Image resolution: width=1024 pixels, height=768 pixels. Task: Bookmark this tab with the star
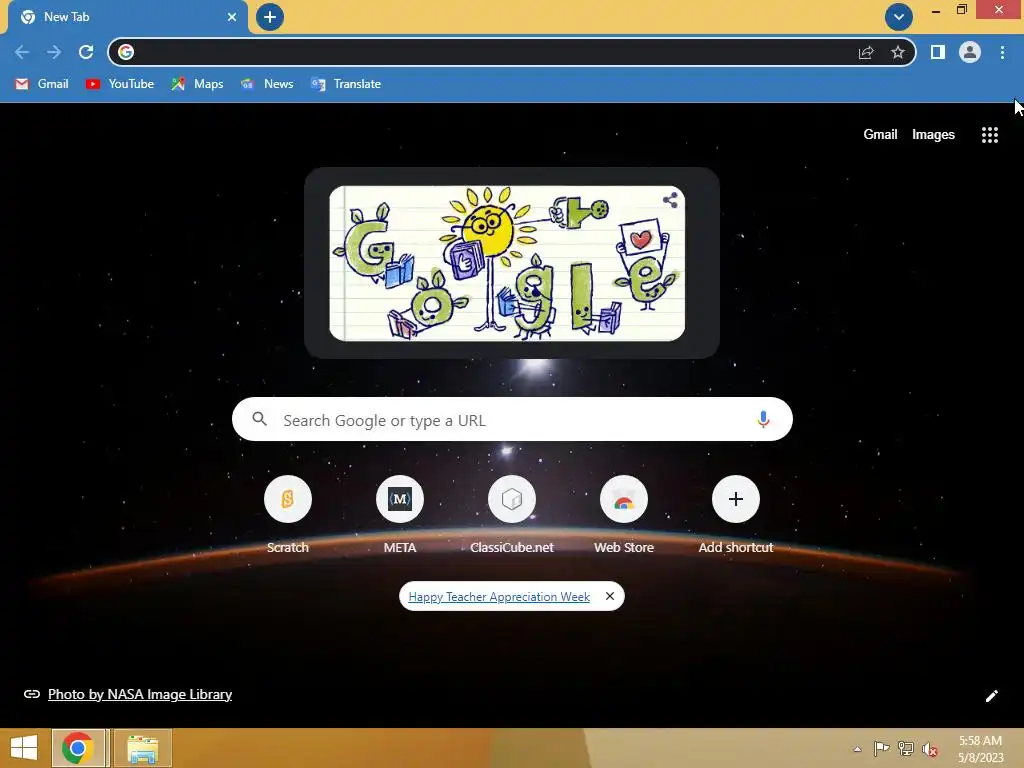pyautogui.click(x=898, y=52)
